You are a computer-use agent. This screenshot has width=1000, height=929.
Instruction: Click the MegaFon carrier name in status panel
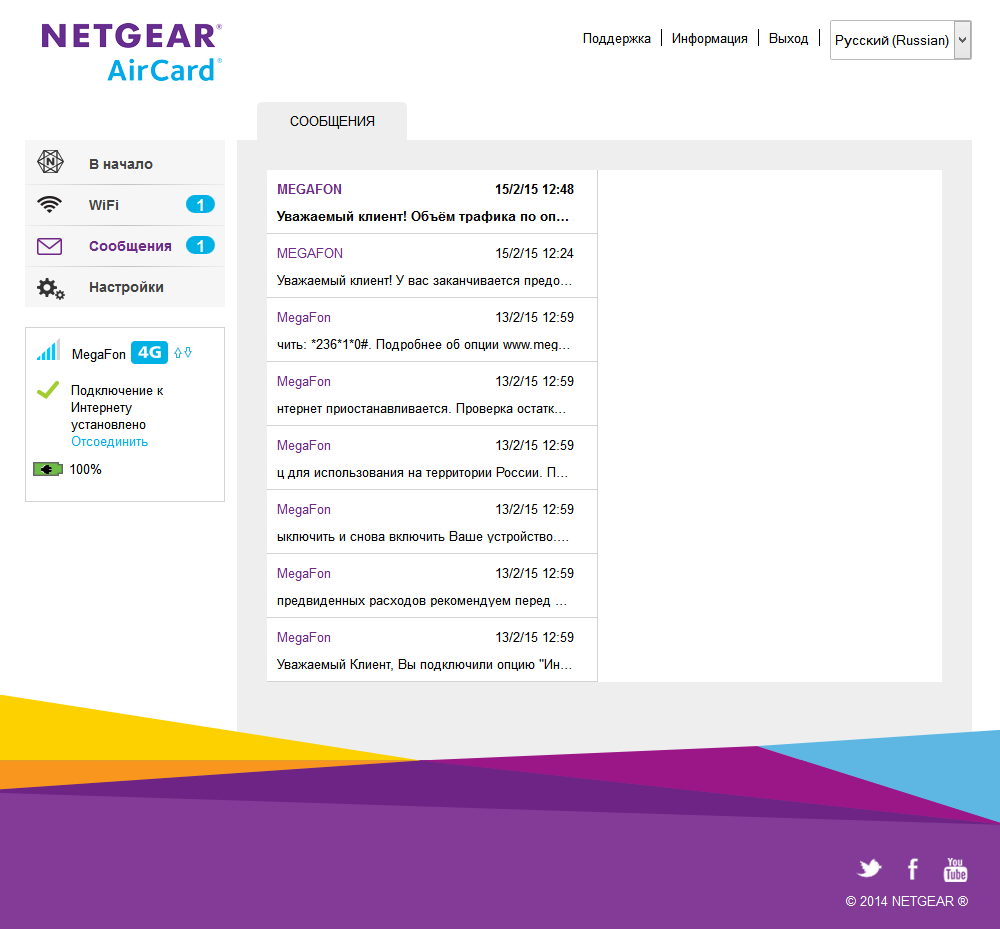98,354
